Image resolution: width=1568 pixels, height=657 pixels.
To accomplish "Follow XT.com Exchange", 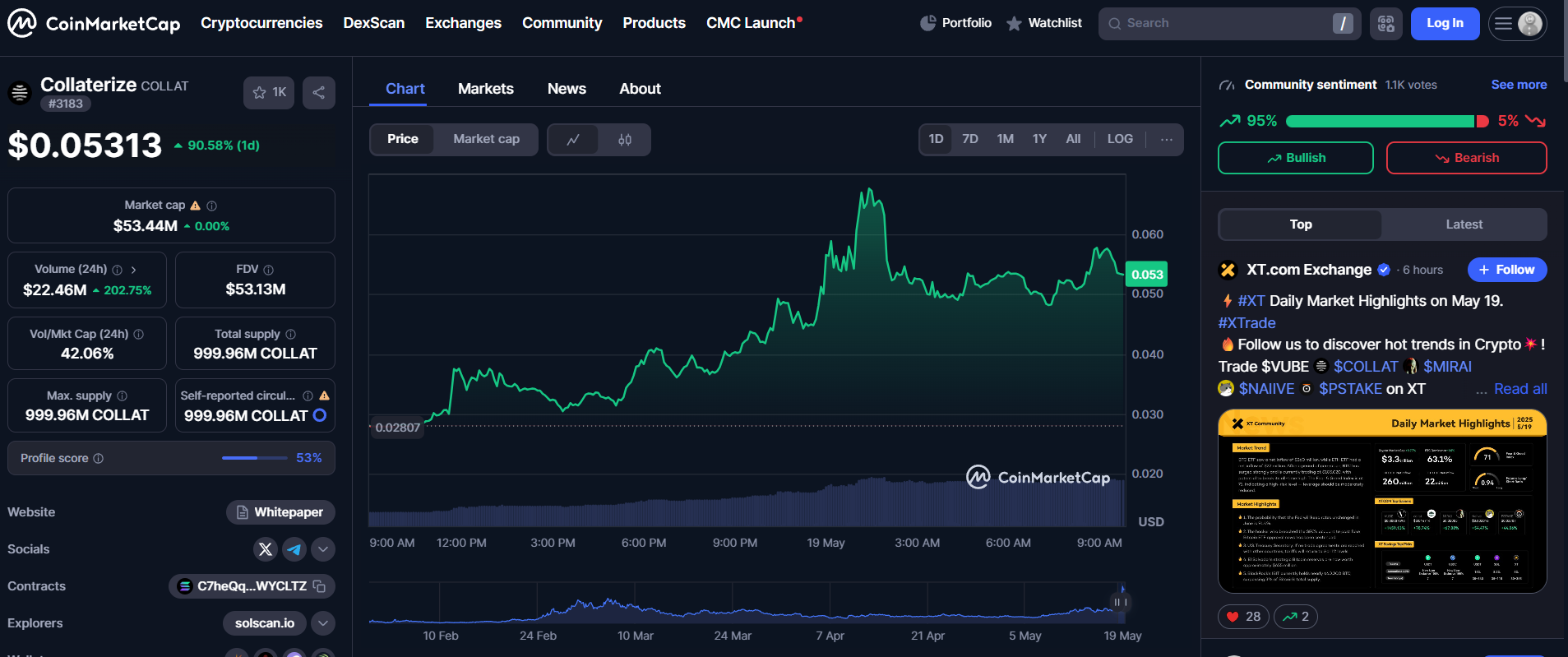I will coord(1507,270).
